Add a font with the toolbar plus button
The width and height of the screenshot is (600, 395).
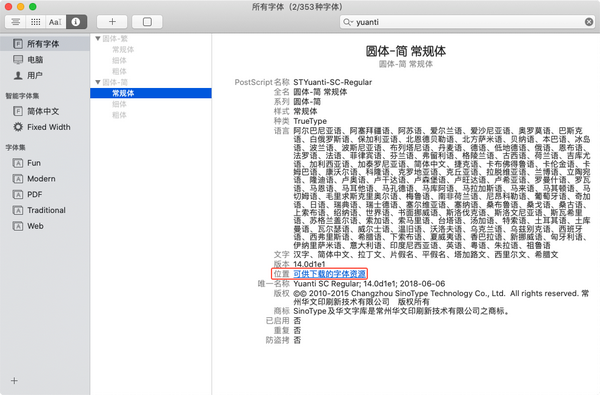[112, 22]
